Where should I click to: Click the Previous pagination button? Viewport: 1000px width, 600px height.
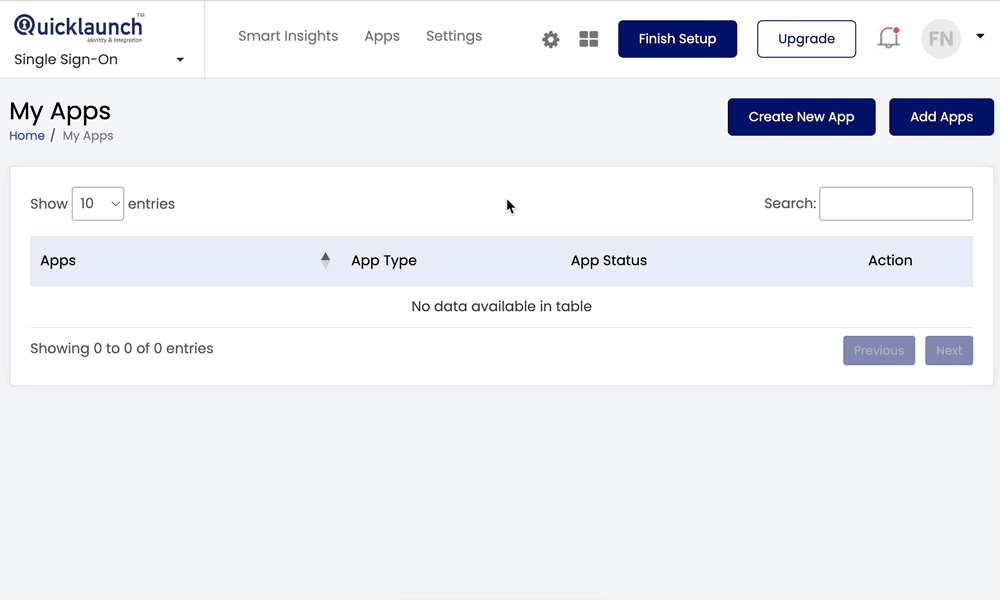tap(878, 350)
